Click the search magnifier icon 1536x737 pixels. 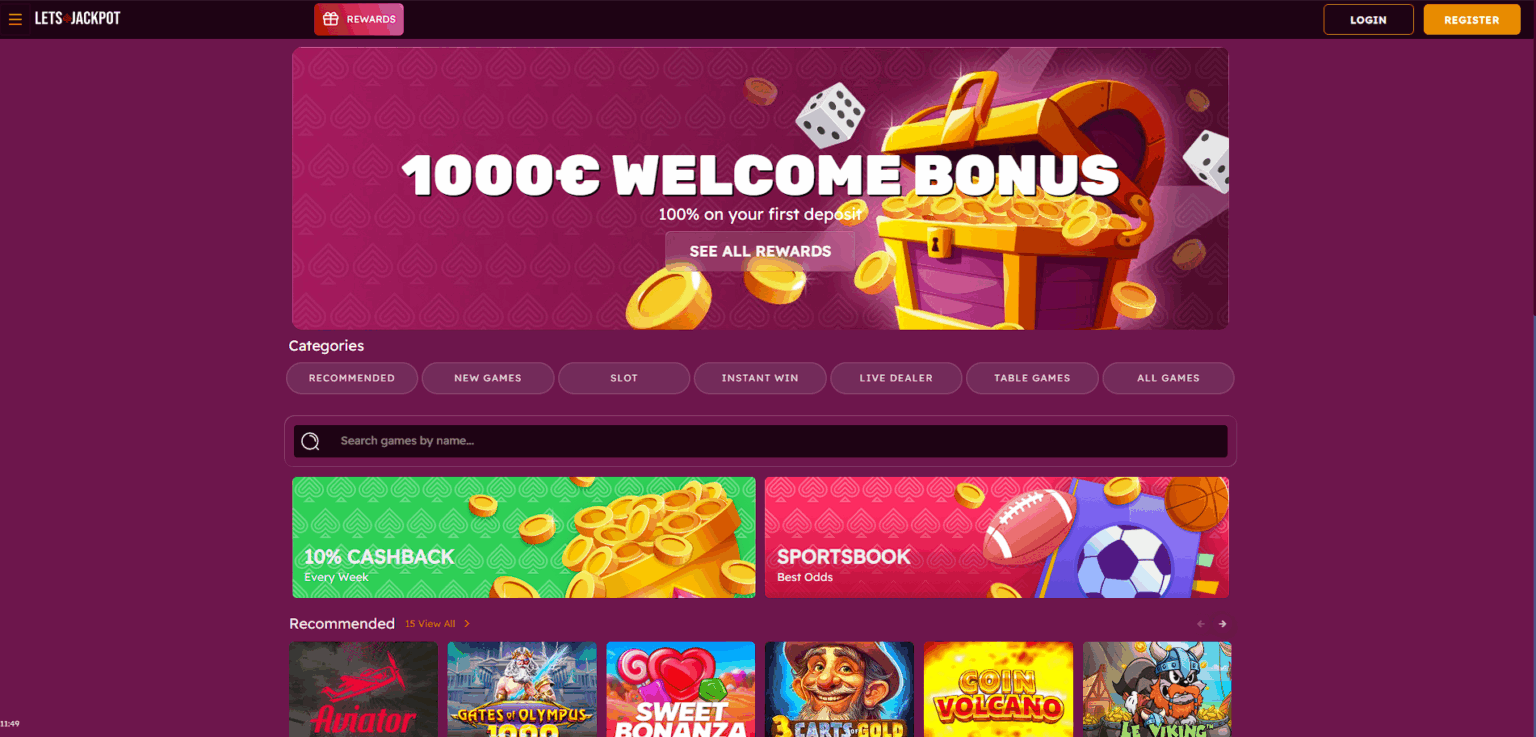click(x=310, y=441)
